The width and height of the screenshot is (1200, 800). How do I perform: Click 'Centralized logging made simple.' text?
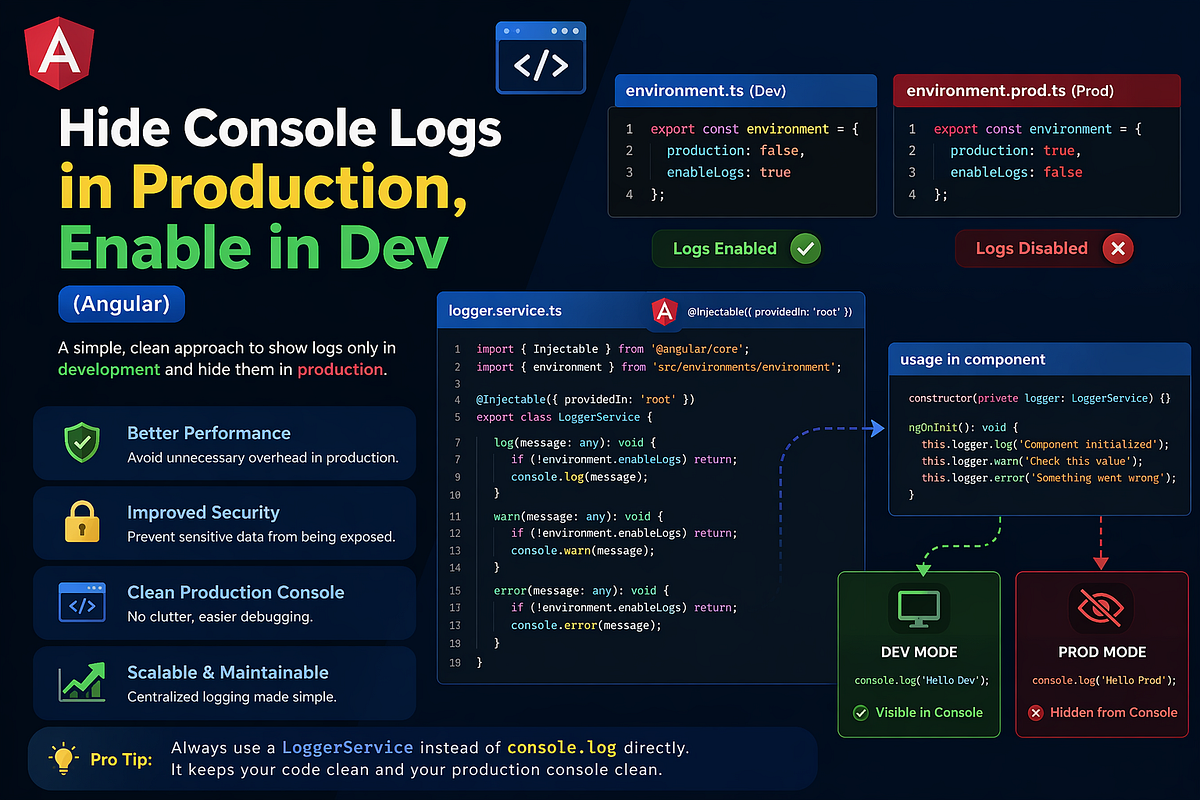pos(232,697)
